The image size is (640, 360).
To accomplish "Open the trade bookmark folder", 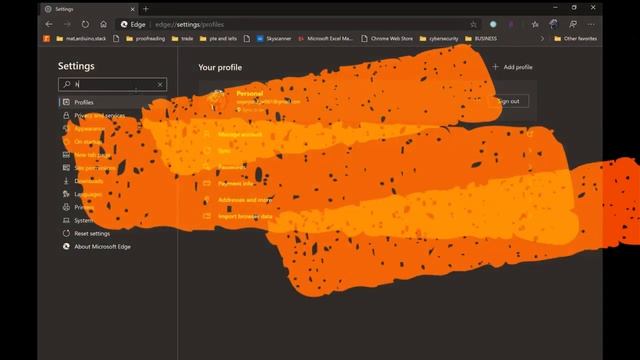I will [x=182, y=38].
